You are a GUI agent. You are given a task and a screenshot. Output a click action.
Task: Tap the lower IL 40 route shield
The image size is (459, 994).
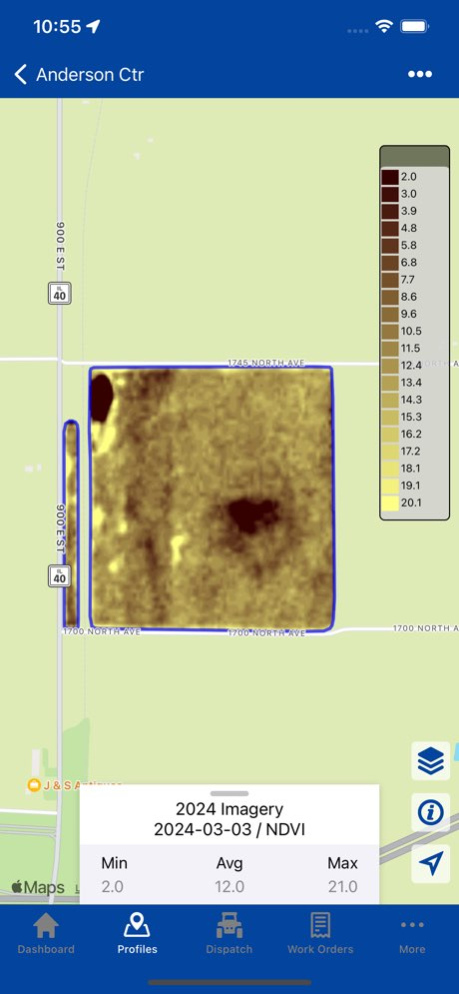coord(59,576)
